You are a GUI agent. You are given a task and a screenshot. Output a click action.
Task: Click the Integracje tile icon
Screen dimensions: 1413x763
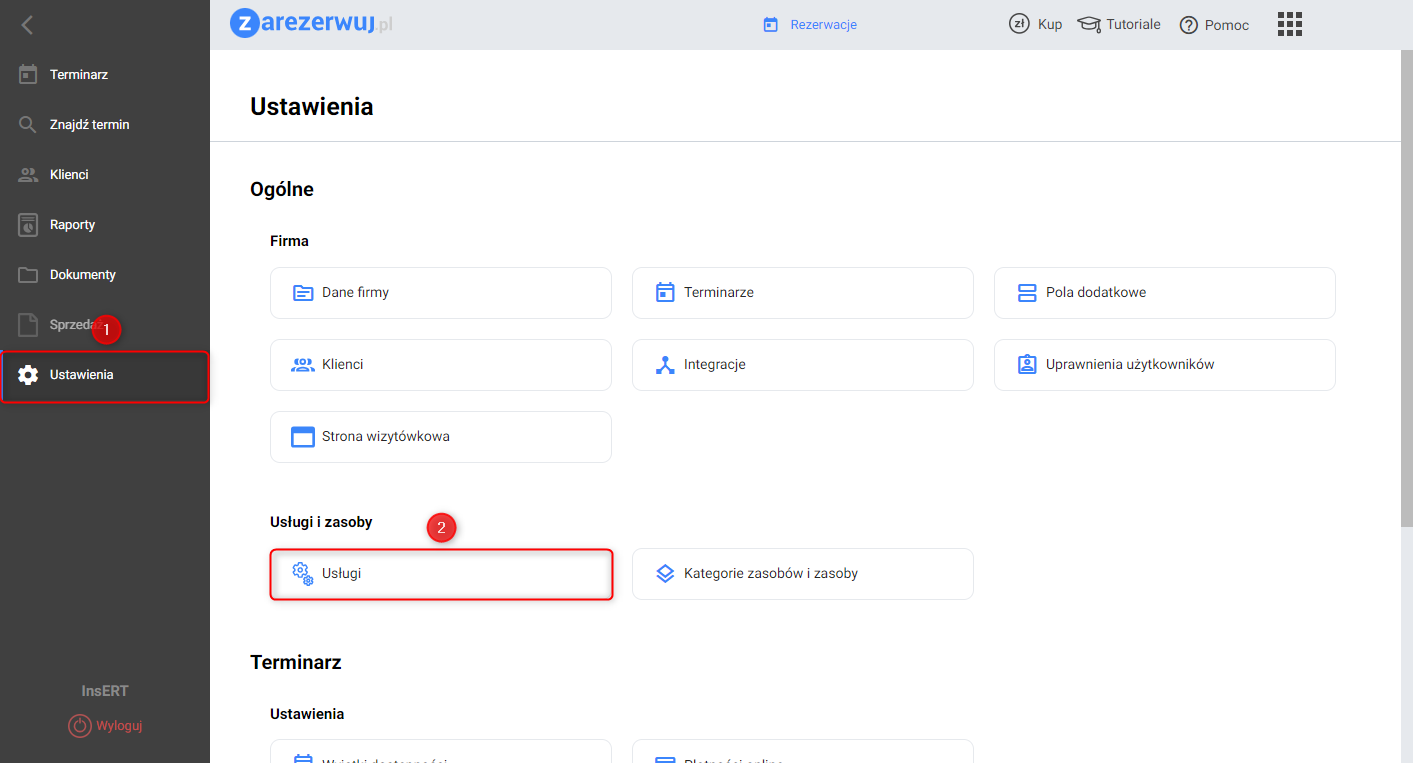click(665, 365)
